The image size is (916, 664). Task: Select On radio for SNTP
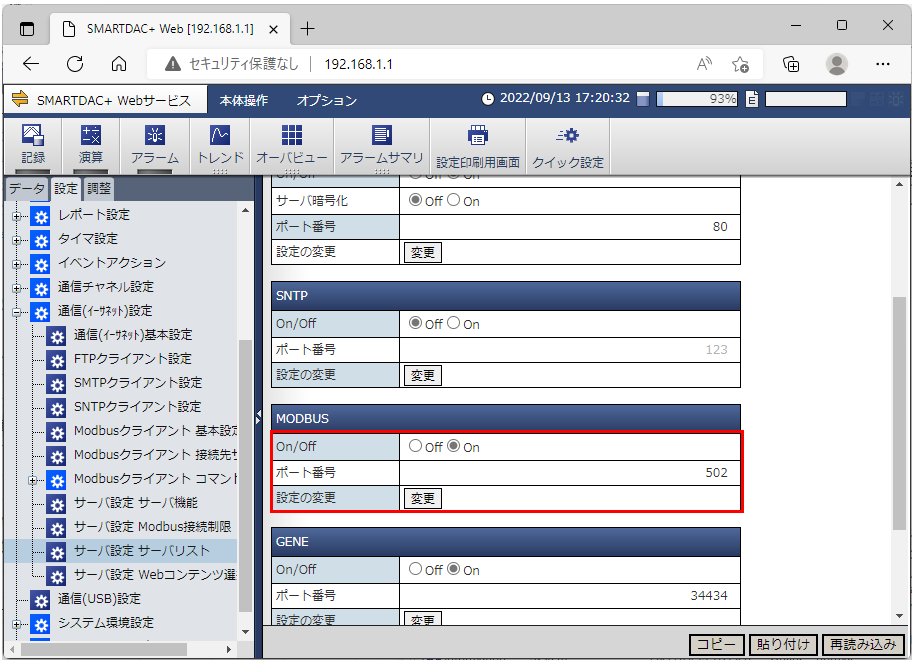[x=453, y=323]
